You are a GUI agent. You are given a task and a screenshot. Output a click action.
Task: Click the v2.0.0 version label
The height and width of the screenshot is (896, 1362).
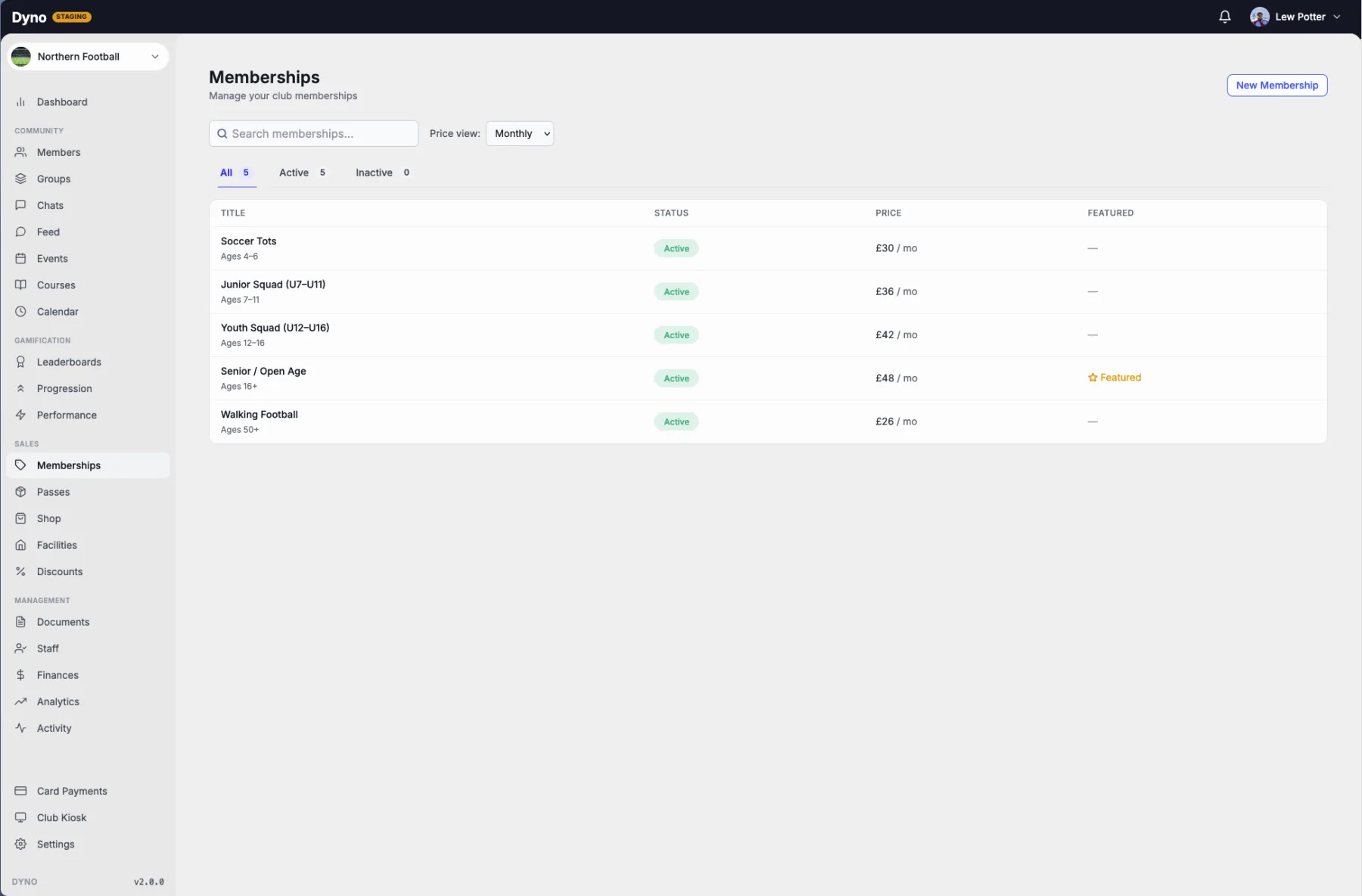click(x=149, y=882)
